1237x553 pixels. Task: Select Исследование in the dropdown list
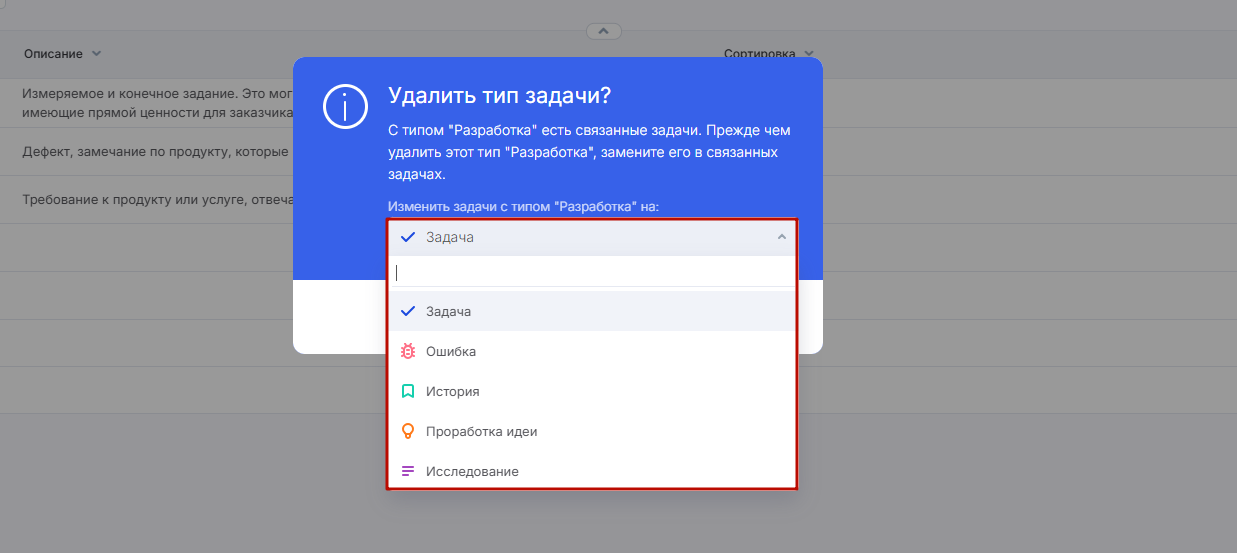tap(472, 472)
